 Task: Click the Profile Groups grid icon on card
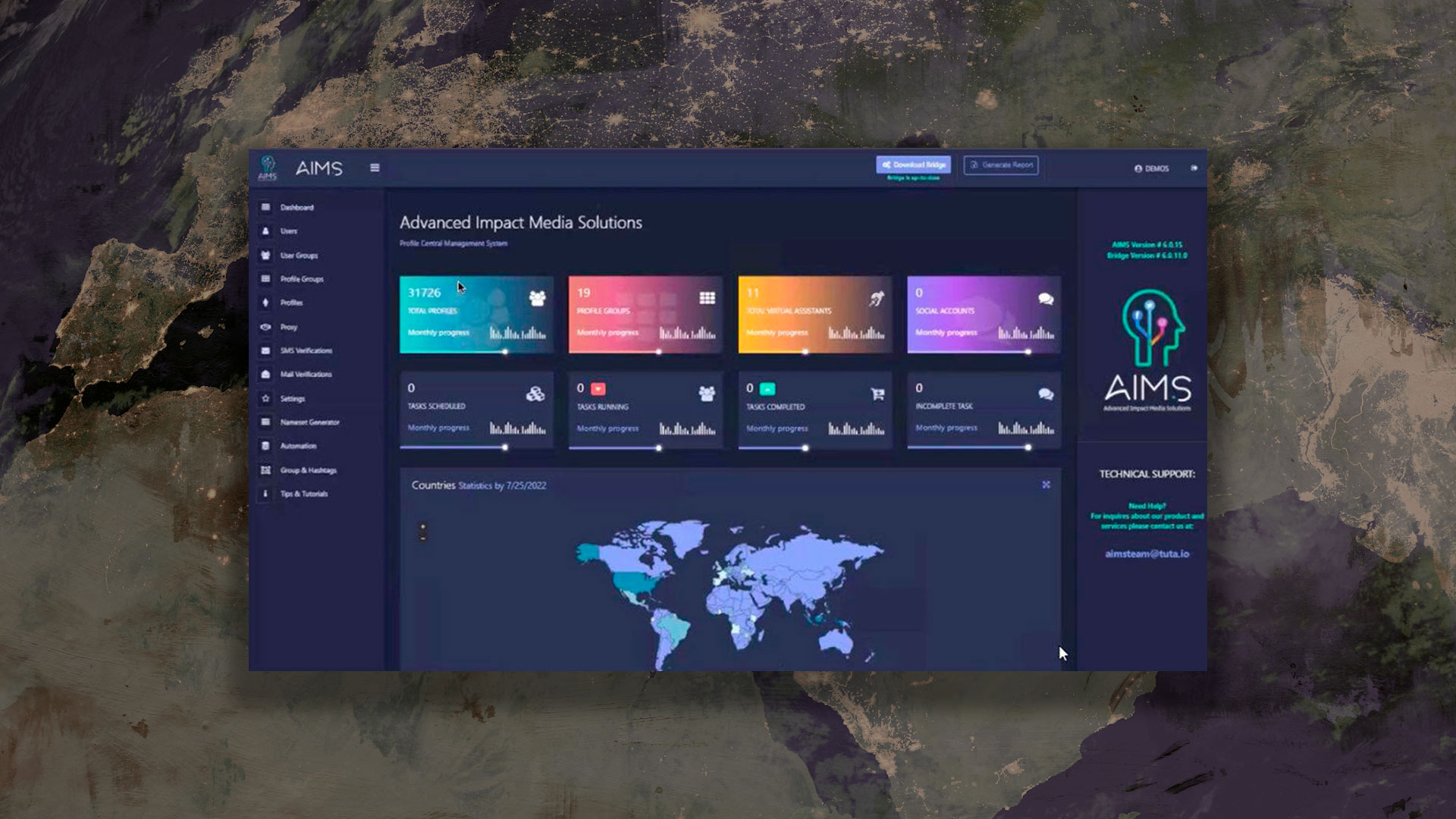click(x=707, y=298)
